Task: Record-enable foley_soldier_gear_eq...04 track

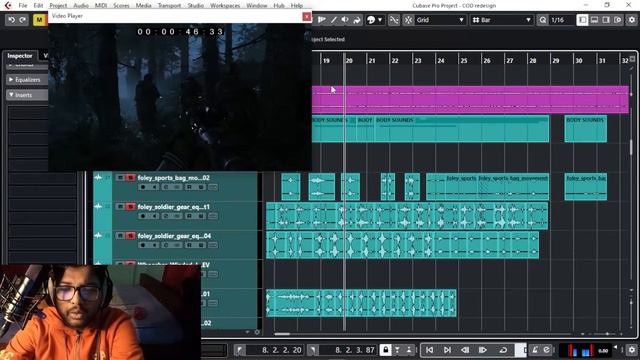Action: 143,245
